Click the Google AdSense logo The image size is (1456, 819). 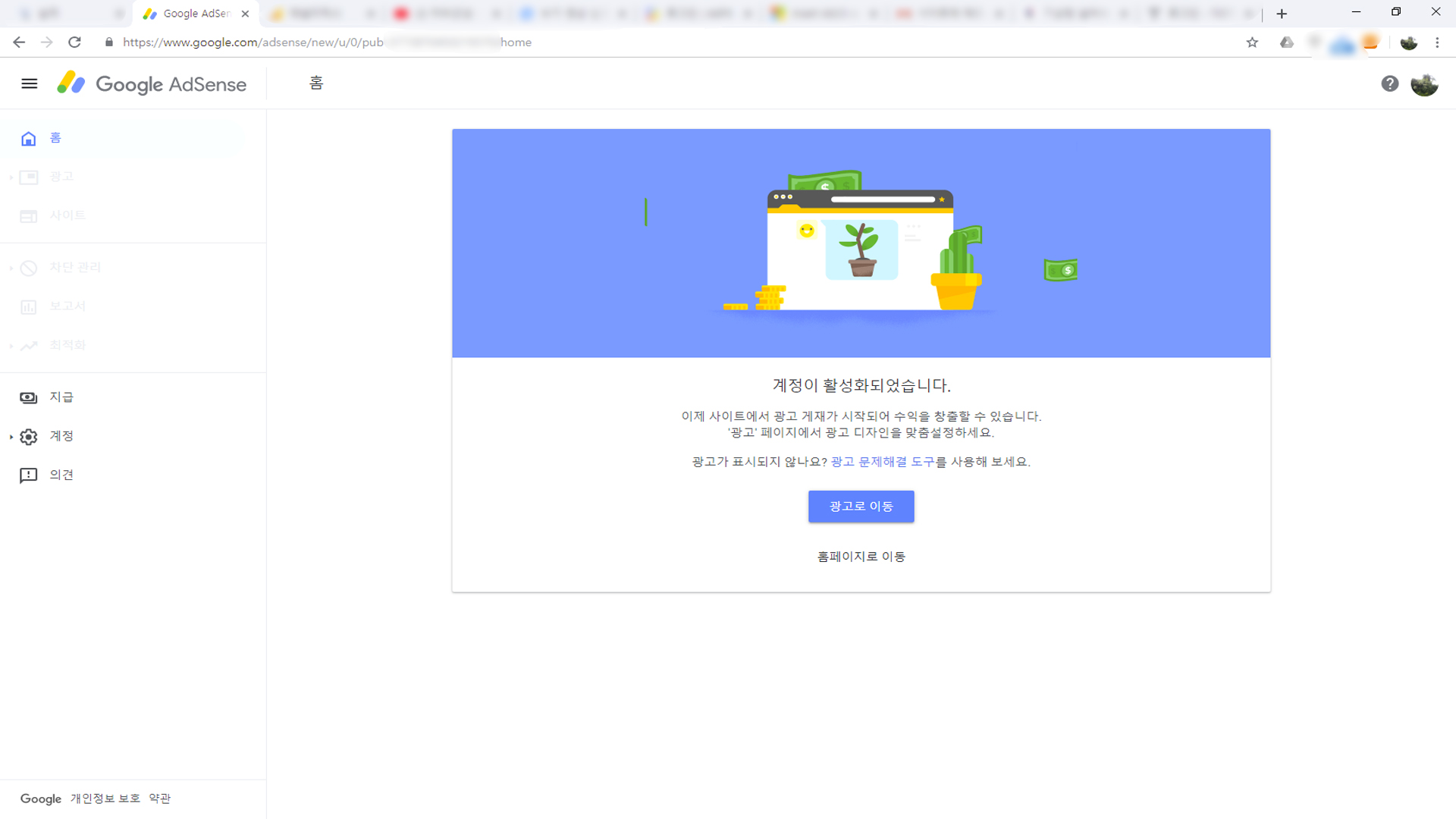pos(152,83)
